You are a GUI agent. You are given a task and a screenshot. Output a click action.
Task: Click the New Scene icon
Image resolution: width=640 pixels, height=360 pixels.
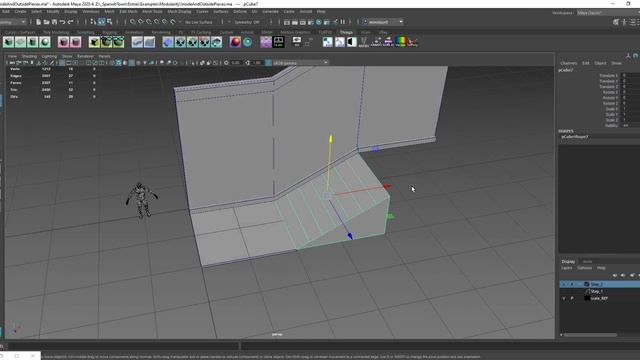(38, 22)
